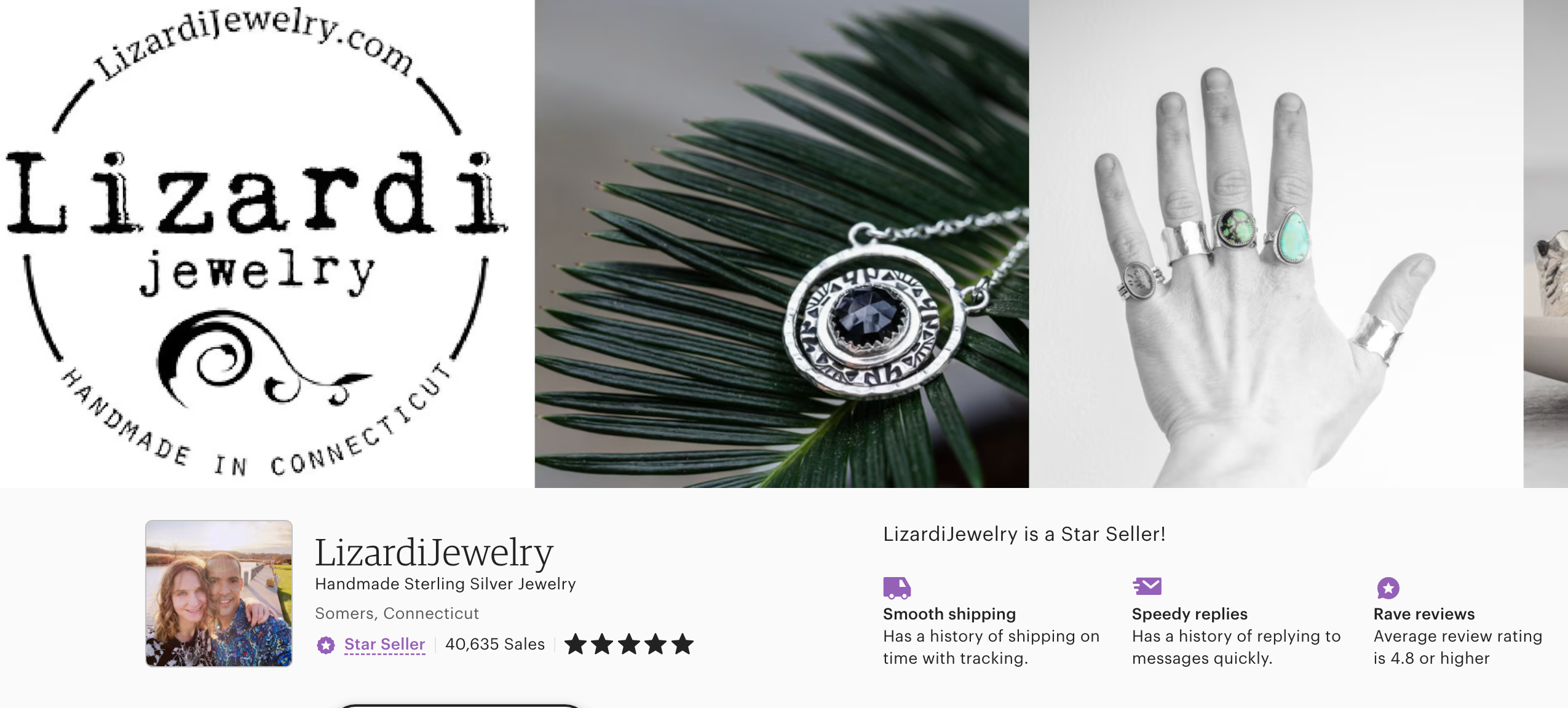Click the purple Star Seller badge icon

click(326, 645)
